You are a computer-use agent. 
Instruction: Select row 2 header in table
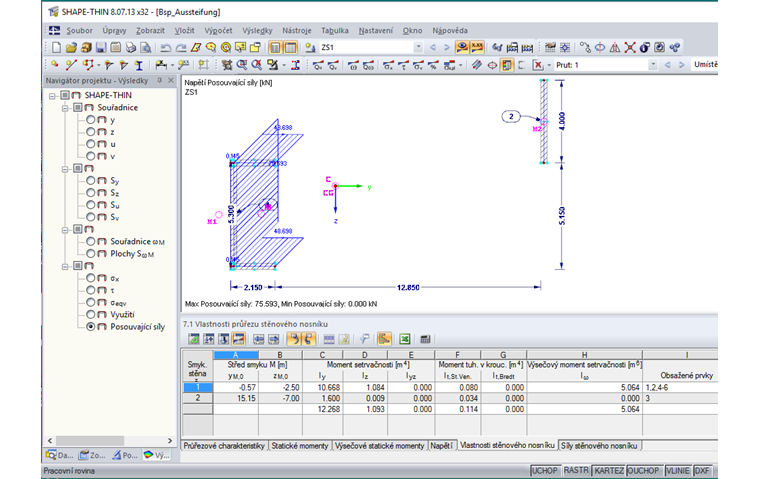(x=198, y=398)
